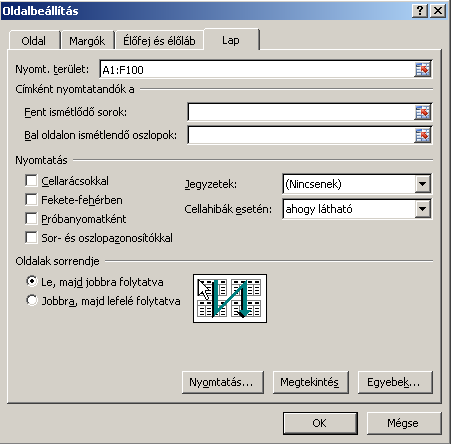This screenshot has width=451, height=444.
Task: Enable the Cellarácsokkal checkbox
Action: [31, 181]
